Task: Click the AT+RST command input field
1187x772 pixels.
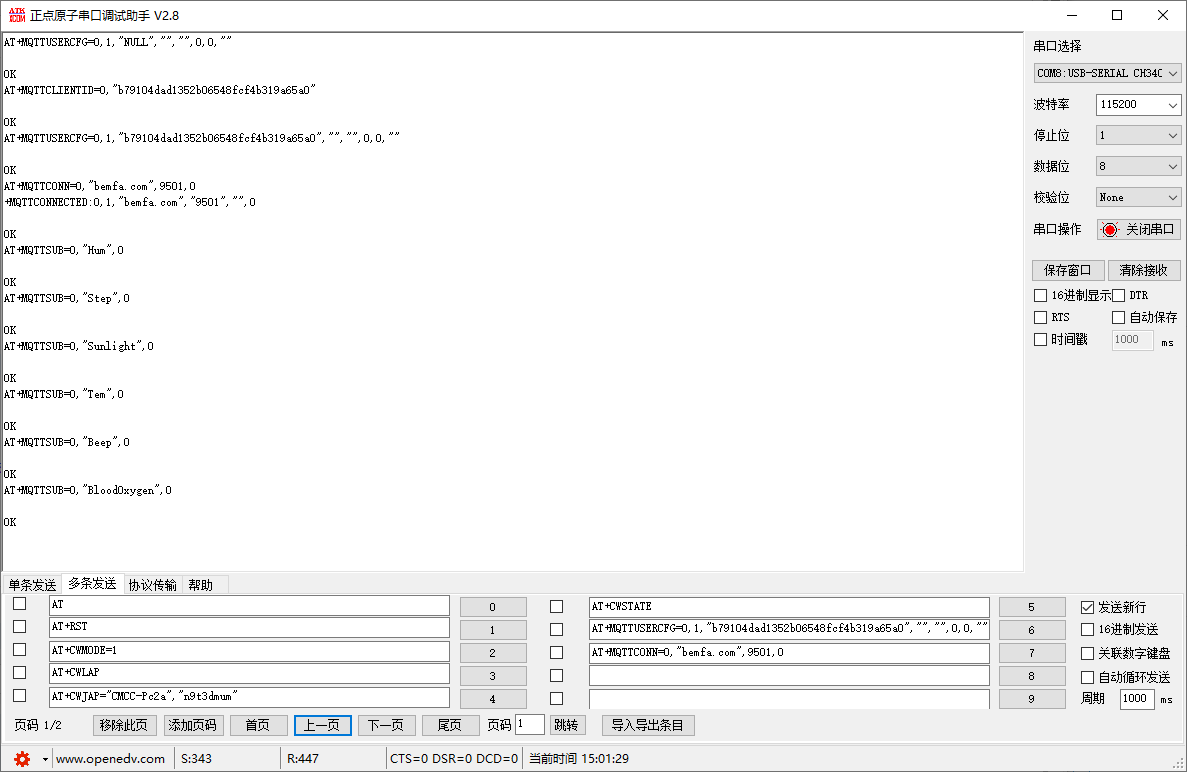Action: tap(249, 627)
